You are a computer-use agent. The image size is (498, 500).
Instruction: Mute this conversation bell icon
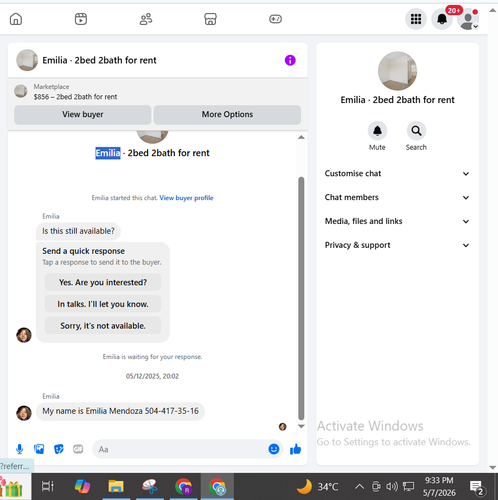pyautogui.click(x=377, y=131)
